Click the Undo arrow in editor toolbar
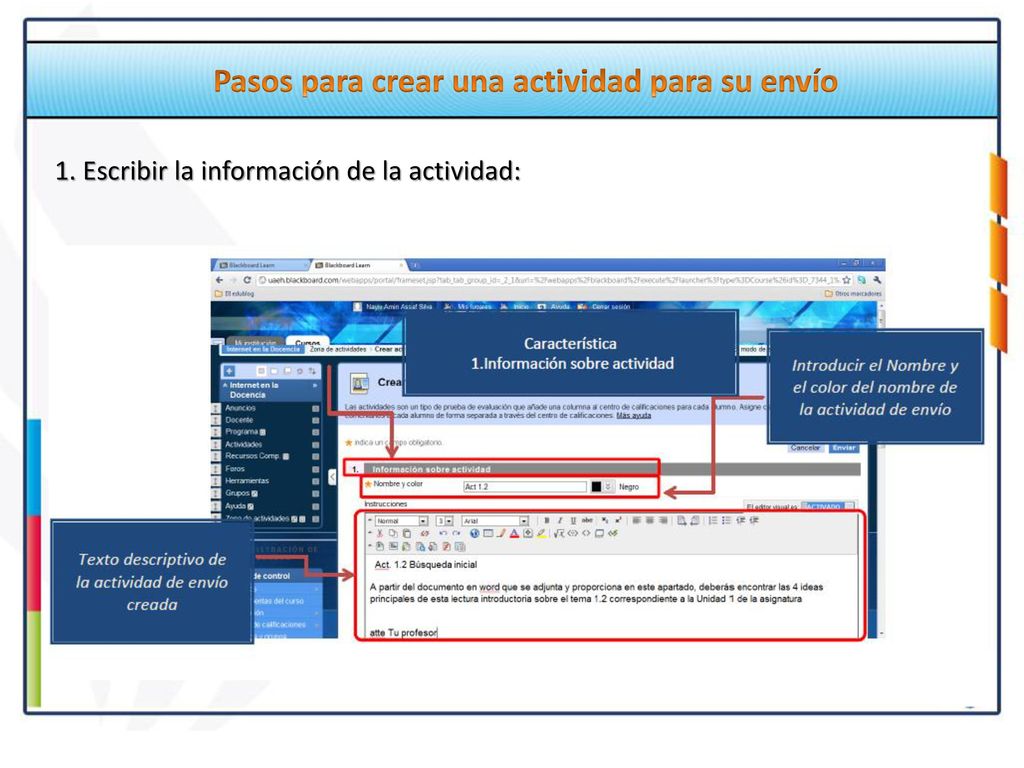 (x=443, y=534)
